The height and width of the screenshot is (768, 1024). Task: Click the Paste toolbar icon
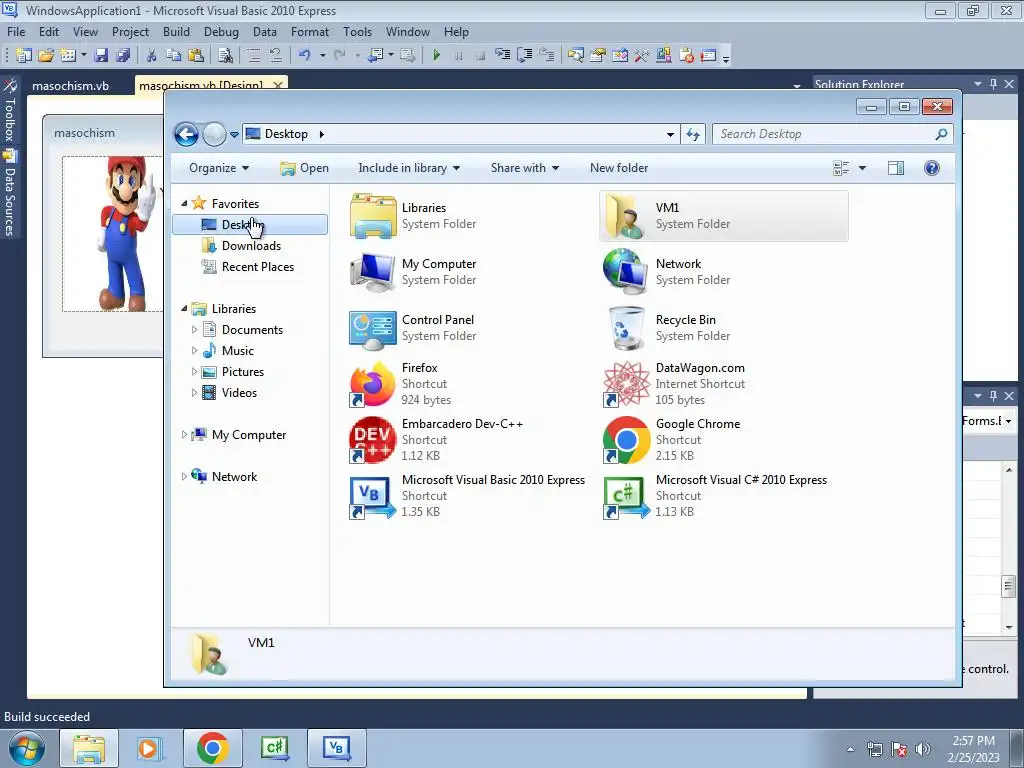195,56
